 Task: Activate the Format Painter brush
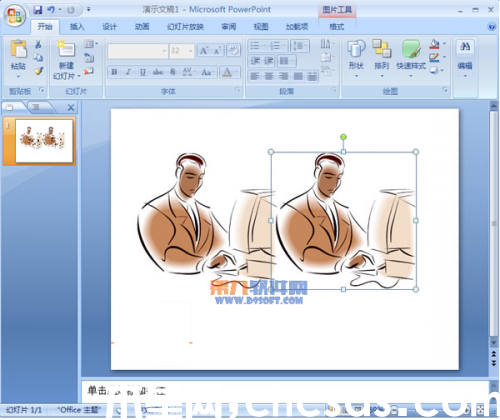[x=39, y=71]
